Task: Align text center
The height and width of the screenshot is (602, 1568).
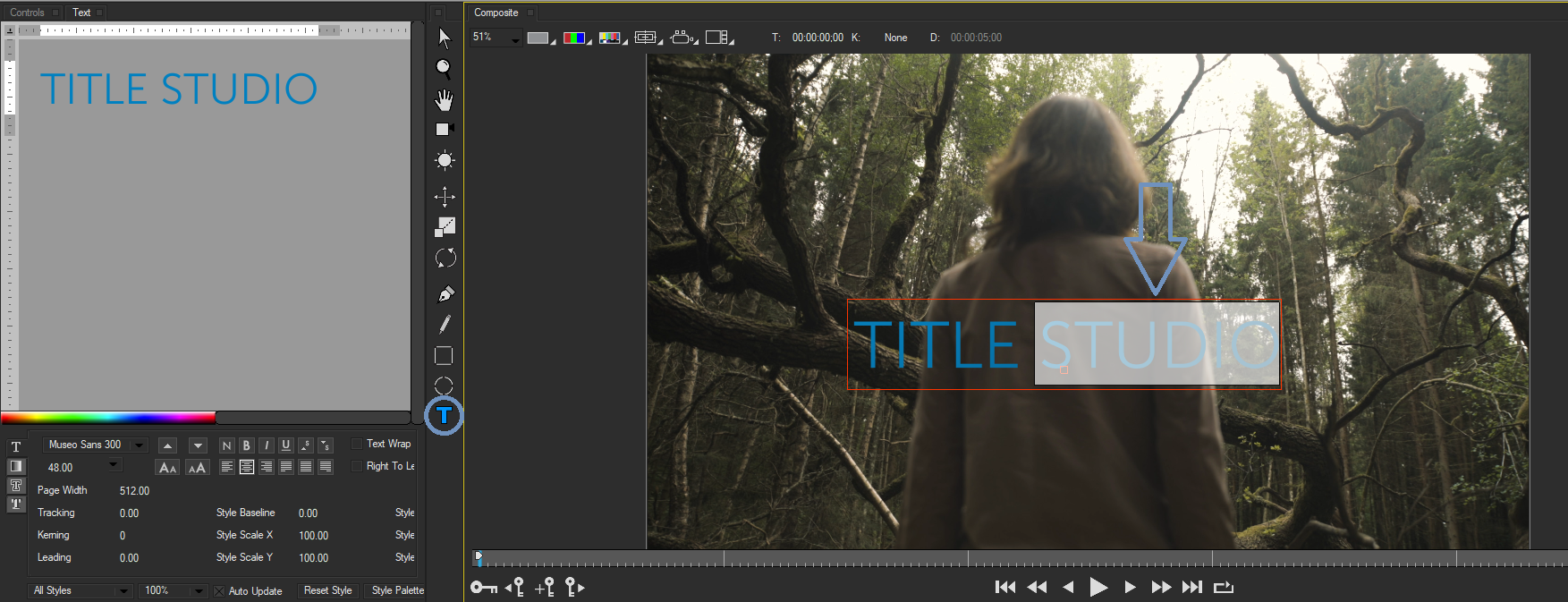Action: 247,467
